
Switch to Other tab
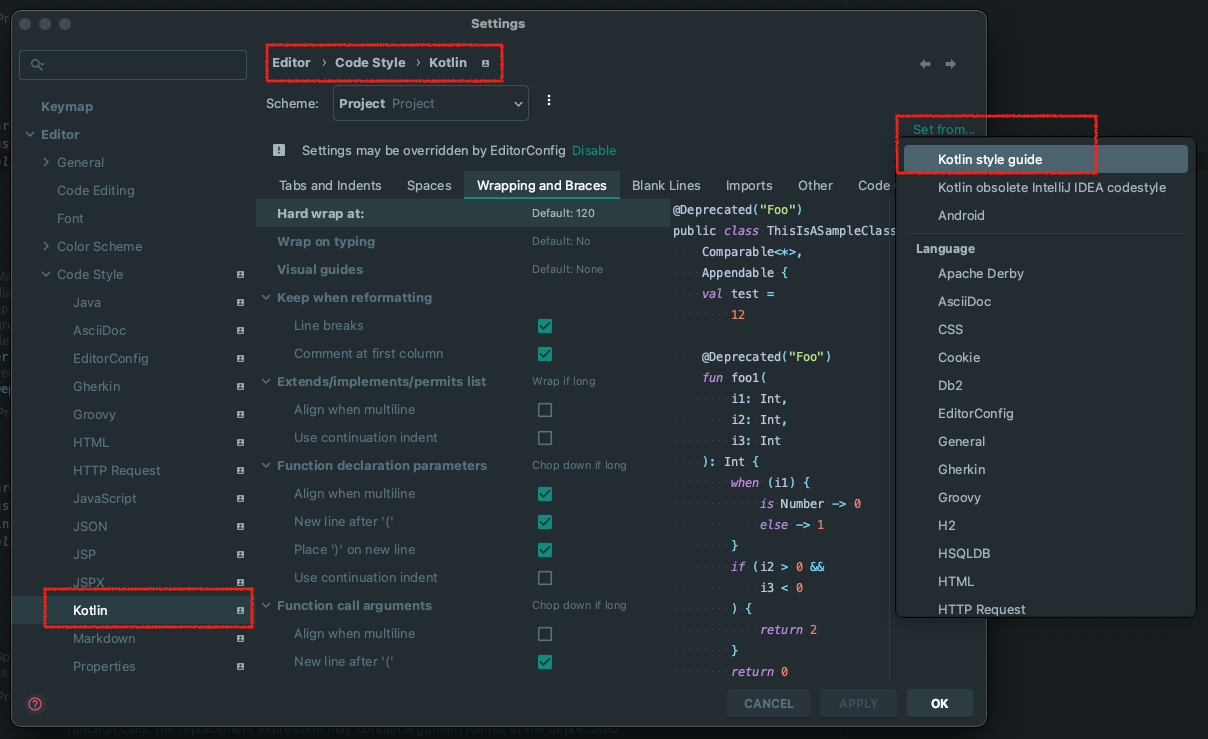pyautogui.click(x=815, y=185)
